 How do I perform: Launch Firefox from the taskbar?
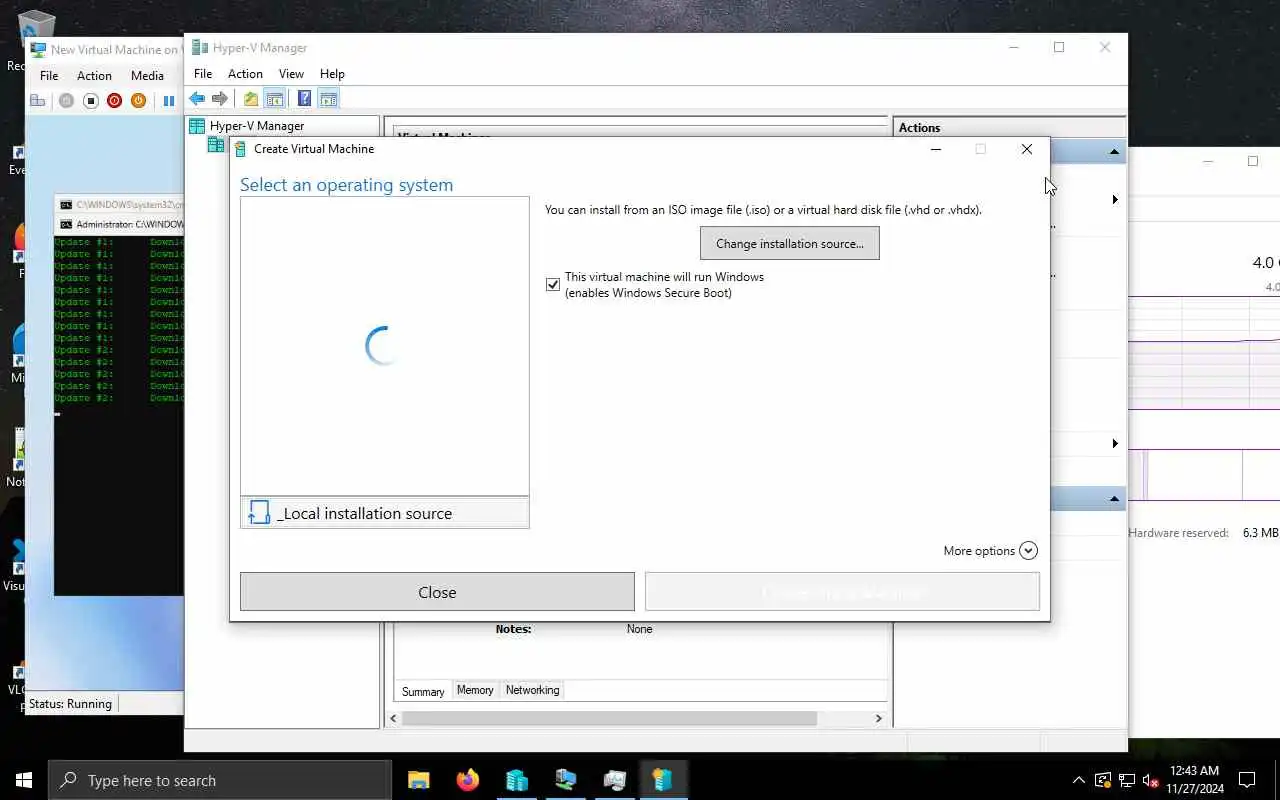click(467, 780)
